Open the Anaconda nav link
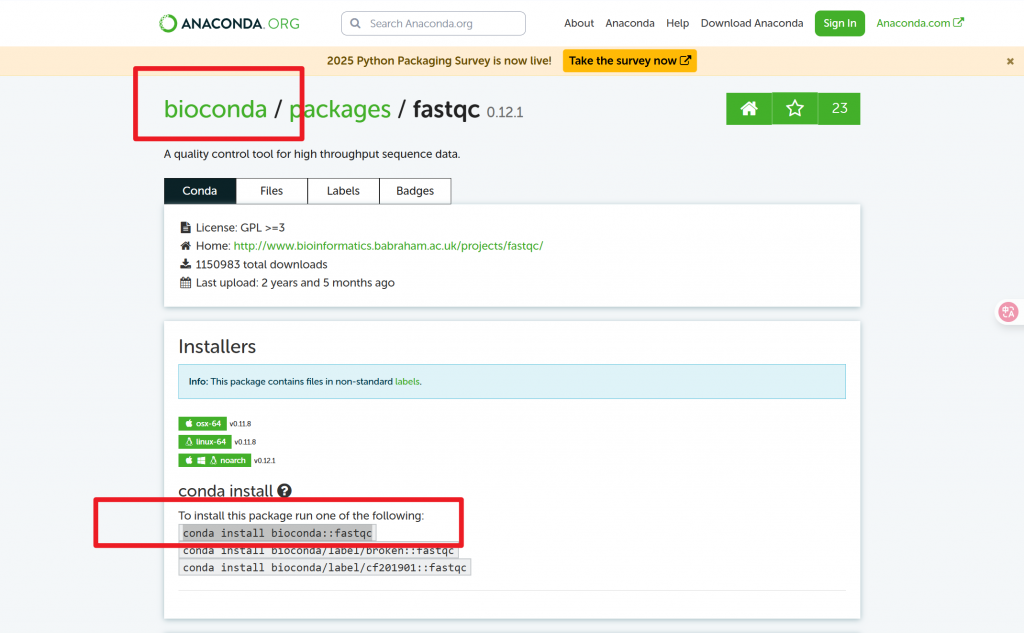1024x633 pixels. click(630, 24)
